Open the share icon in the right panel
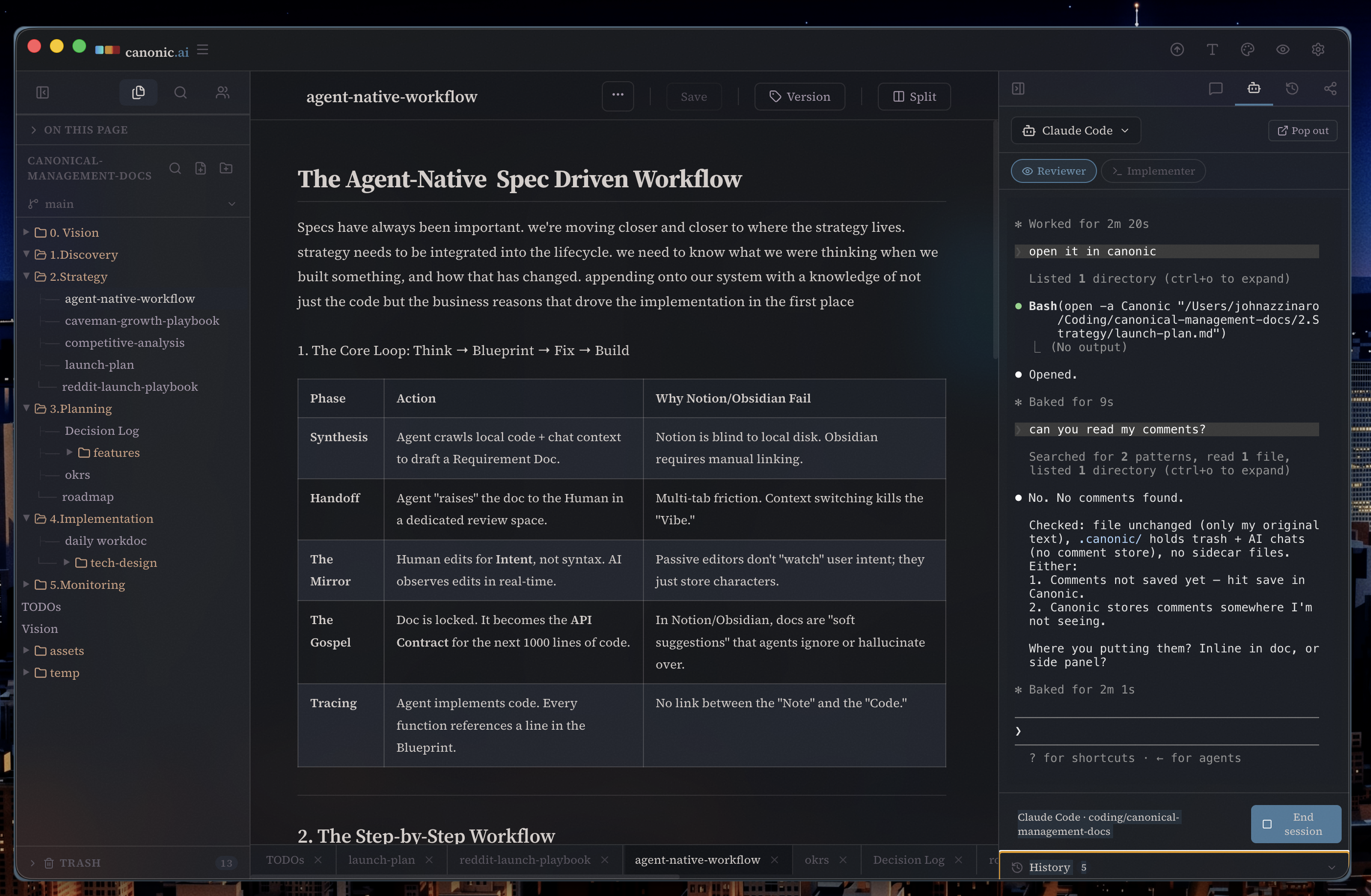 coord(1330,89)
